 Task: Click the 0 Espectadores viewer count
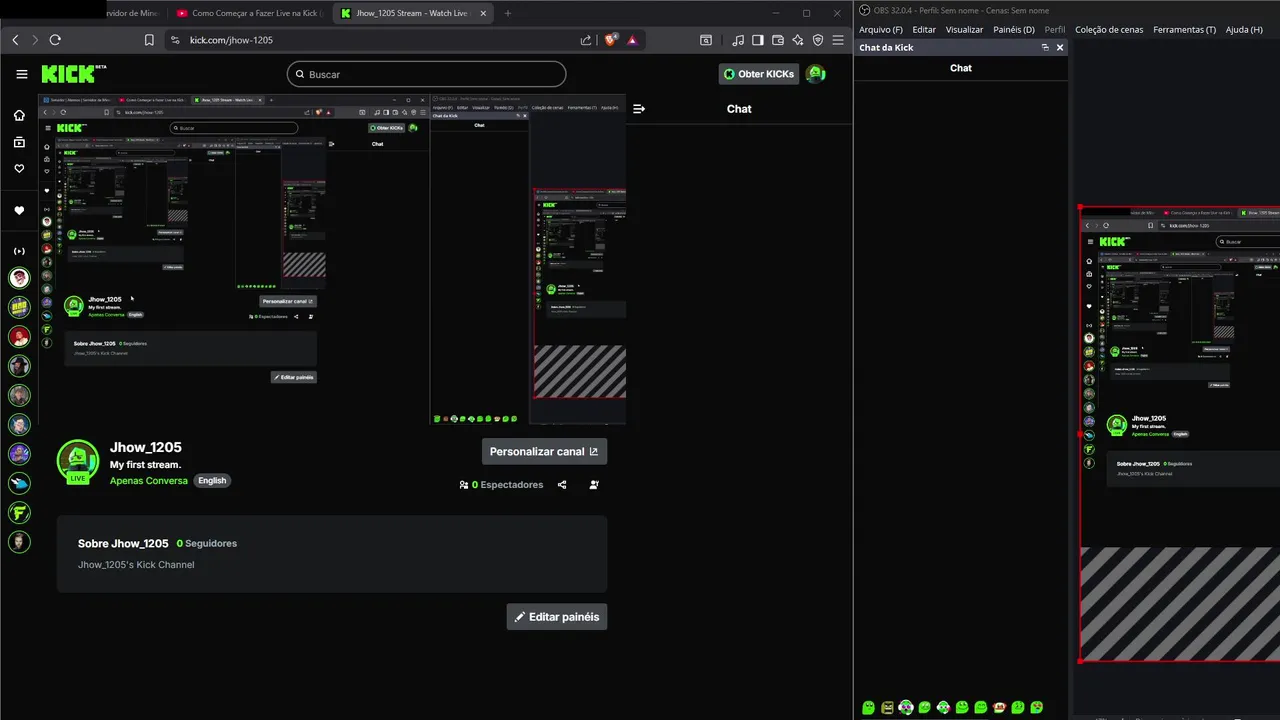click(x=502, y=485)
